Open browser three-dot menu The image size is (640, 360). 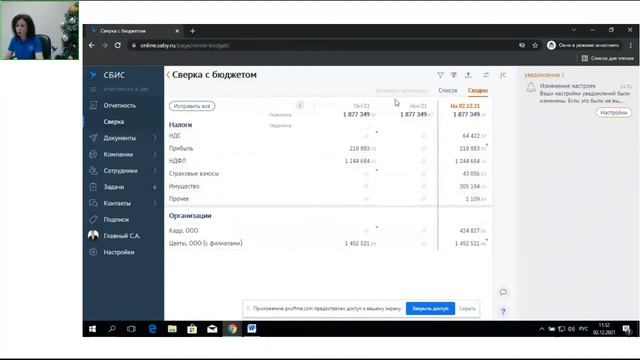pyautogui.click(x=630, y=45)
